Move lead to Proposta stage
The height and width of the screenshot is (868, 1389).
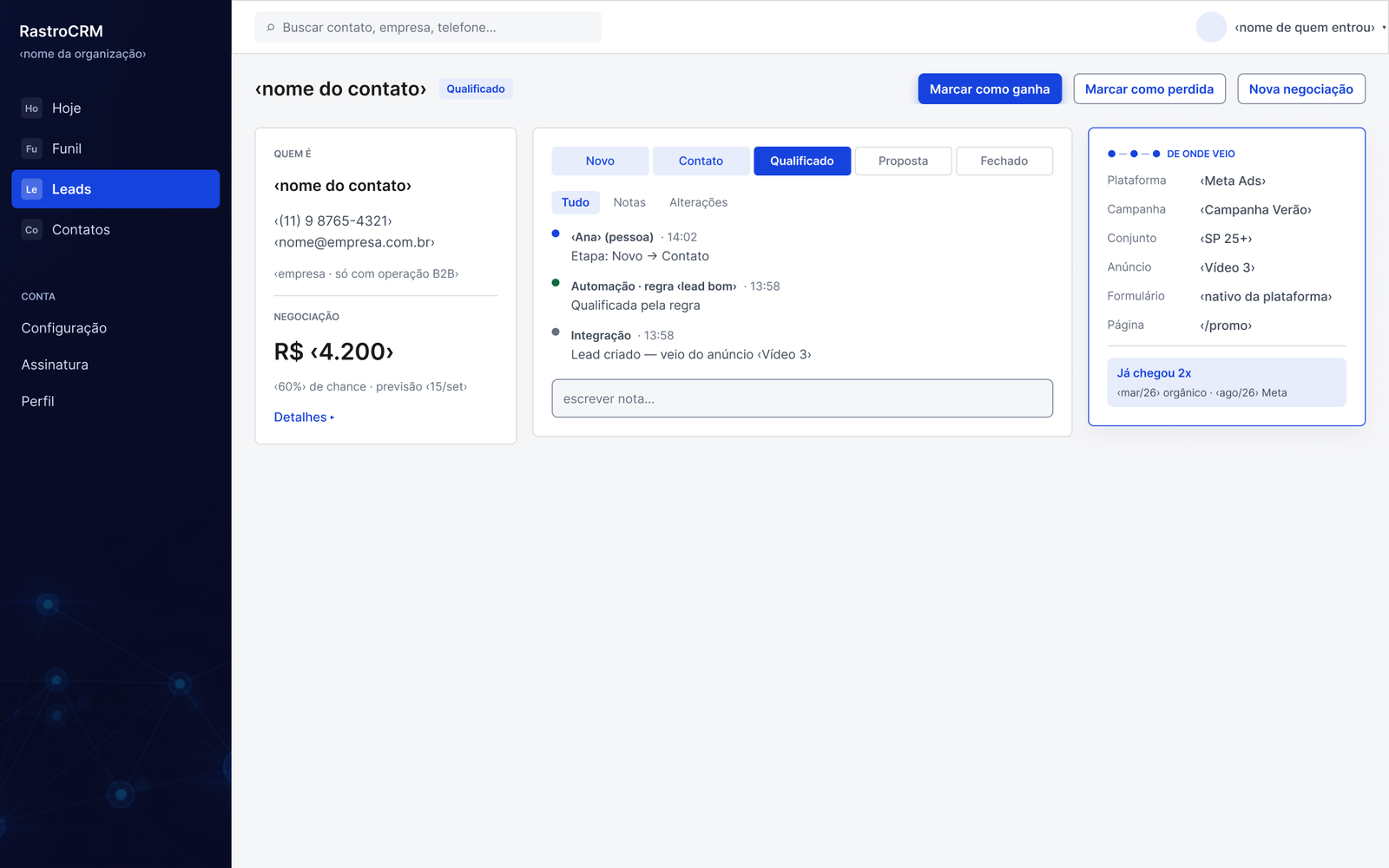coord(903,161)
